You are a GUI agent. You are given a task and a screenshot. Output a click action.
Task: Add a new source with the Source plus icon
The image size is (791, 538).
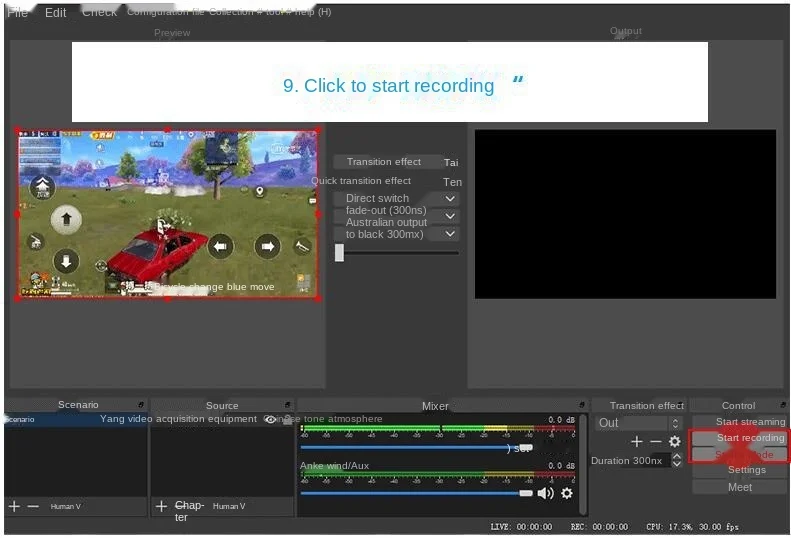(x=161, y=506)
